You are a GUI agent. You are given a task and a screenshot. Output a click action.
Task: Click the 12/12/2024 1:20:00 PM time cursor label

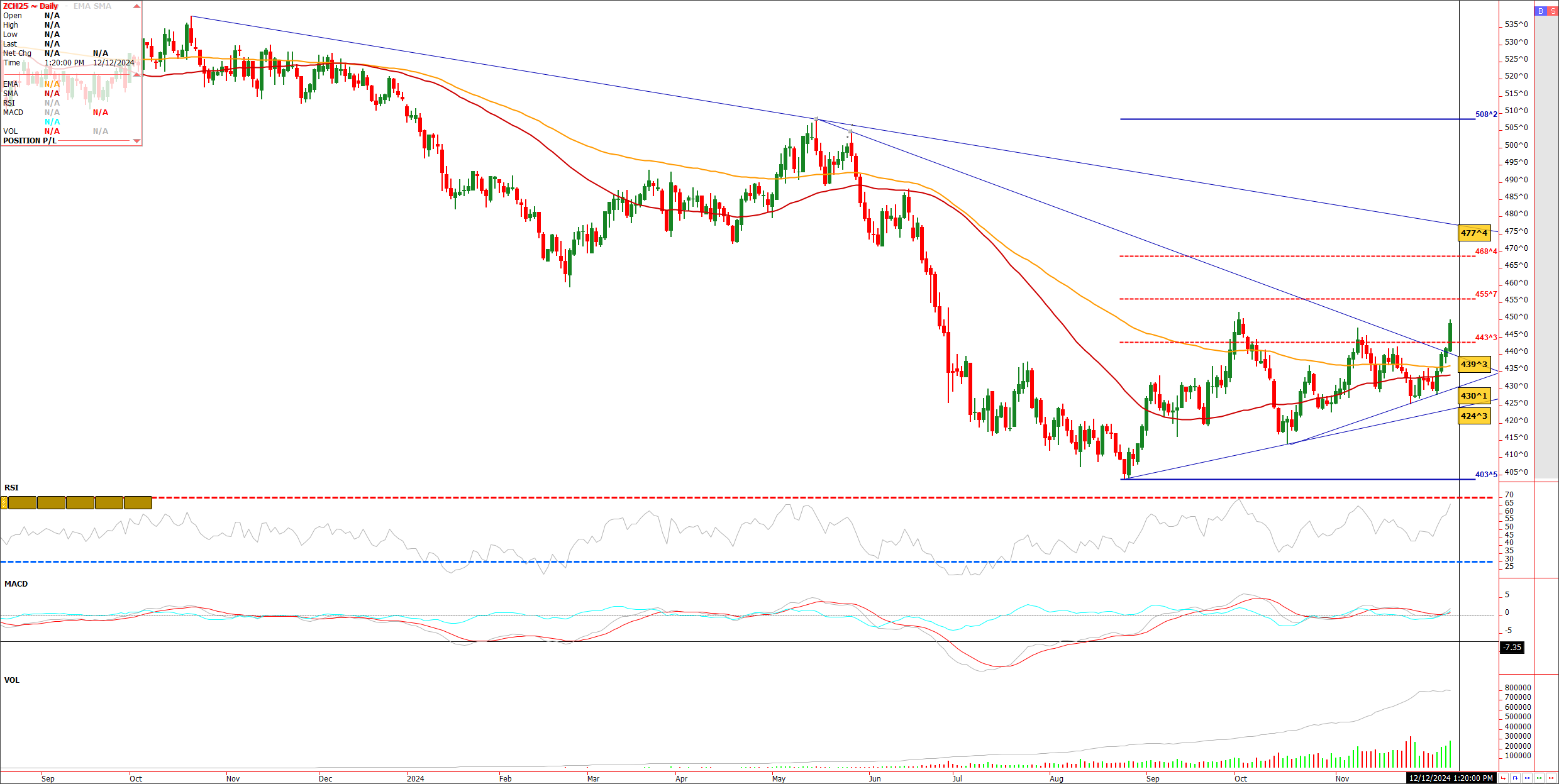click(x=1451, y=778)
